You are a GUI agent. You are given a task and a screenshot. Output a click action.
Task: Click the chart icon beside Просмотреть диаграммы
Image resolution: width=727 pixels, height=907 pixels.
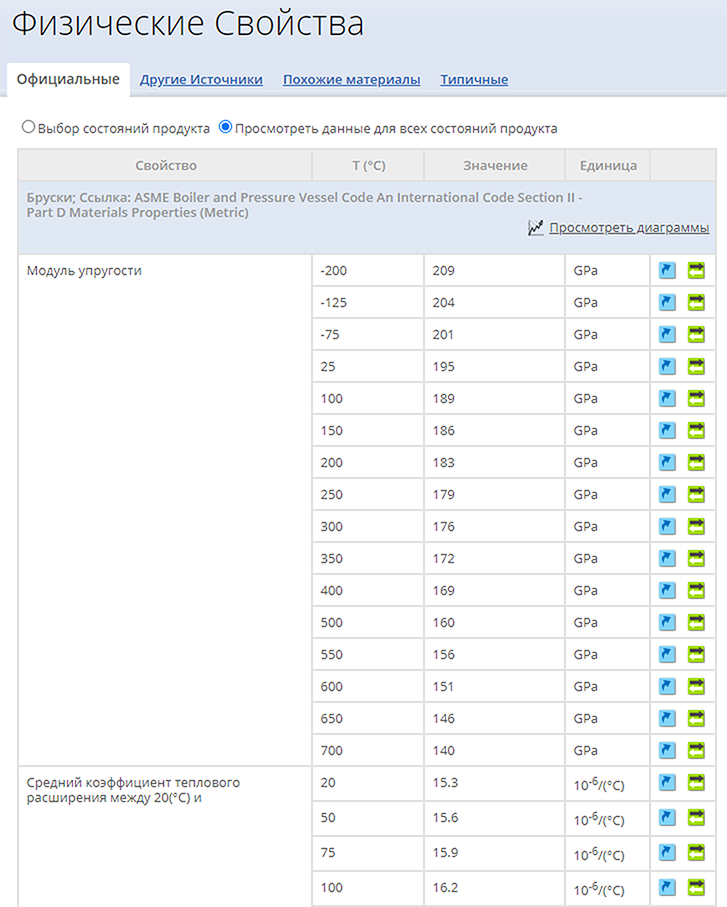pos(536,228)
